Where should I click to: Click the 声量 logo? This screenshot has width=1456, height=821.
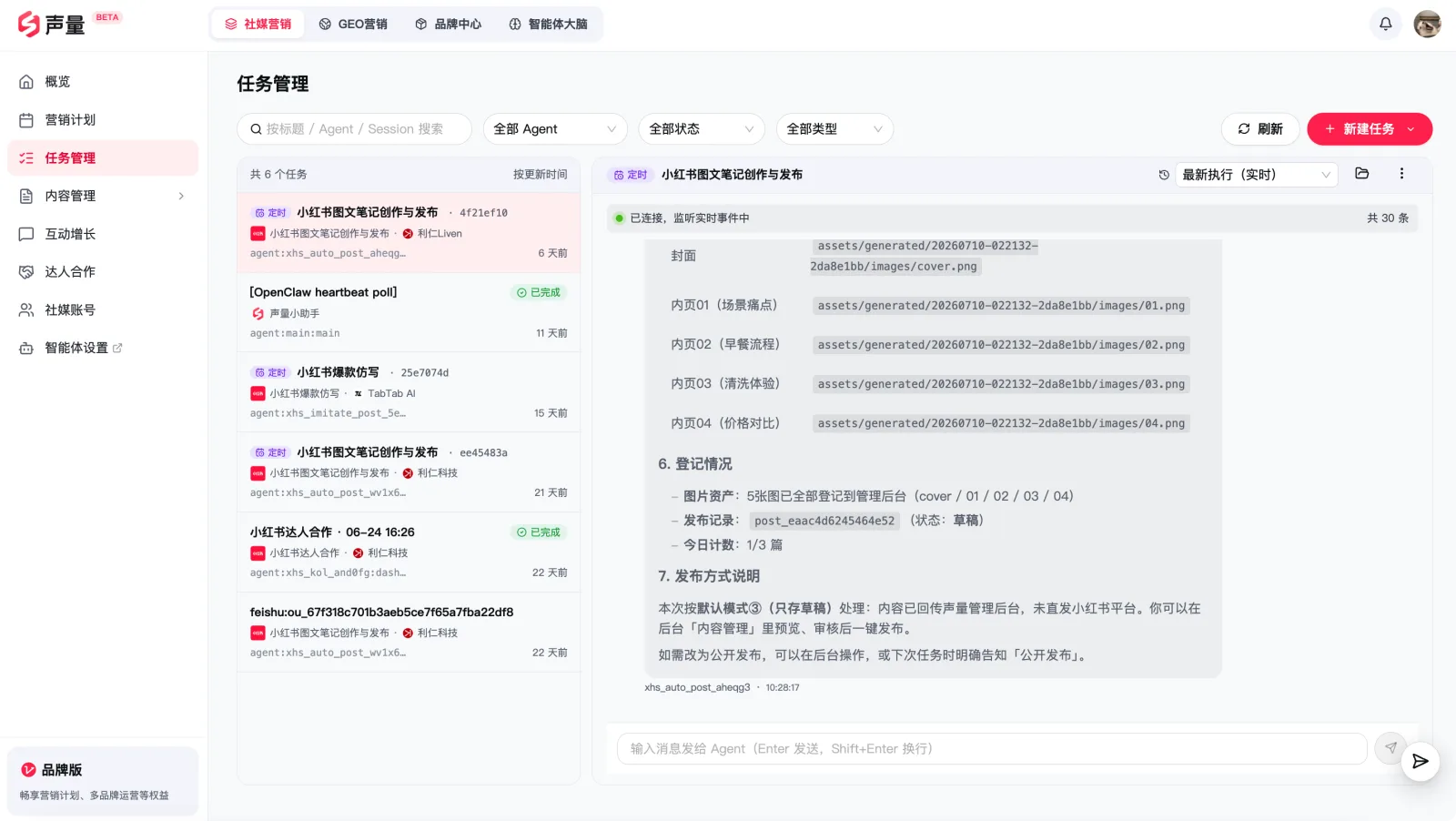[x=52, y=24]
